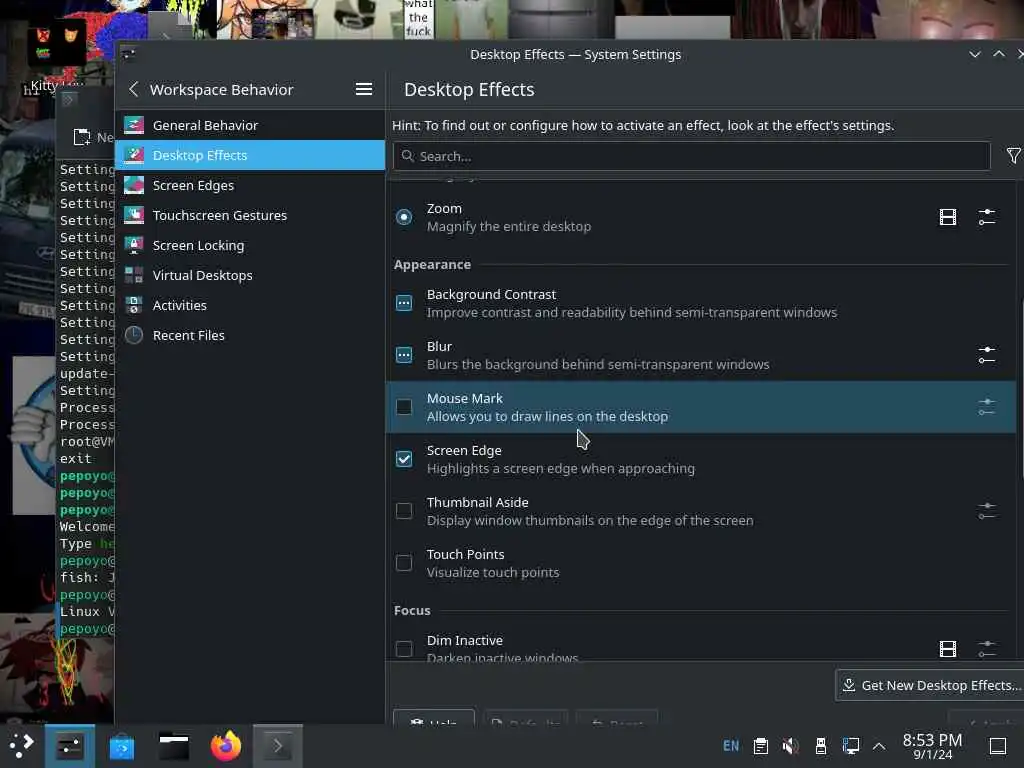Image resolution: width=1024 pixels, height=768 pixels.
Task: Open General Behavior settings
Action: 249,125
